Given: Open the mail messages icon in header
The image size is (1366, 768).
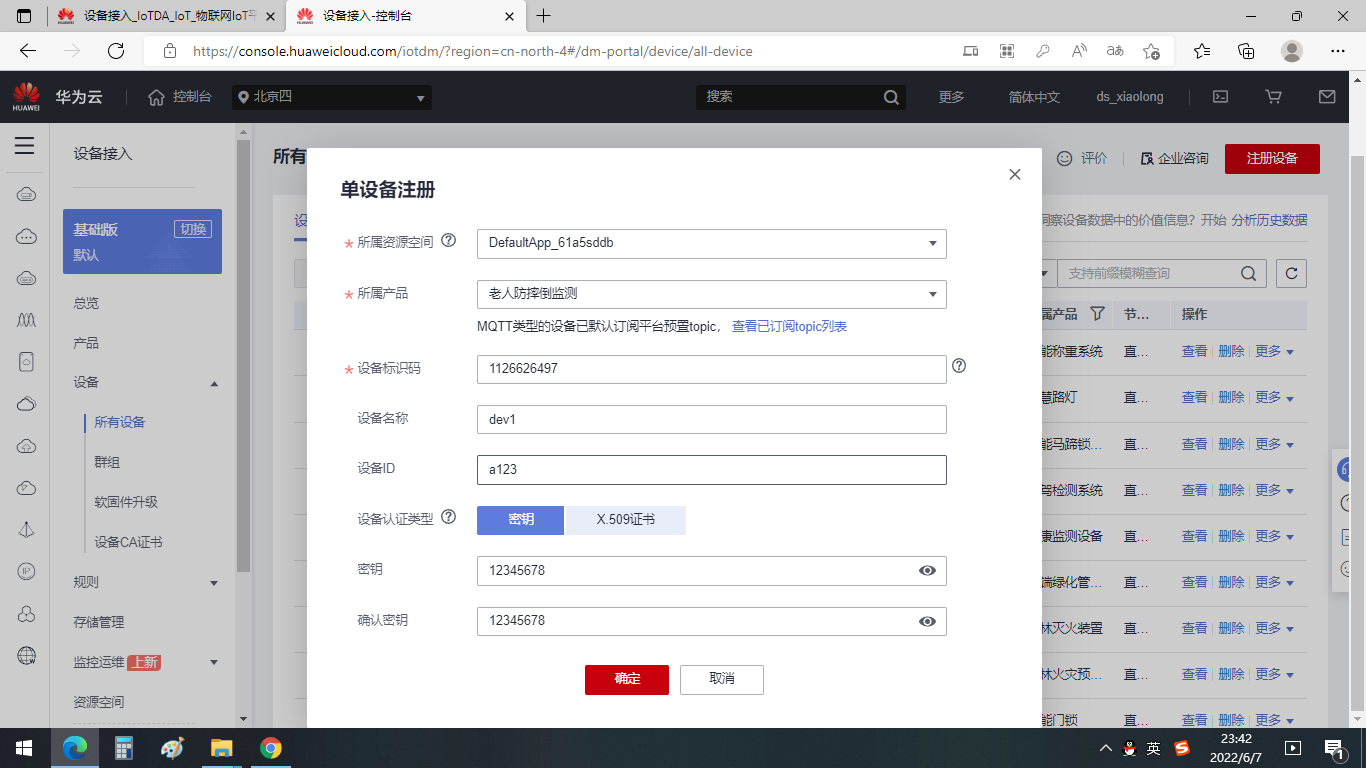Looking at the screenshot, I should click(x=1327, y=97).
